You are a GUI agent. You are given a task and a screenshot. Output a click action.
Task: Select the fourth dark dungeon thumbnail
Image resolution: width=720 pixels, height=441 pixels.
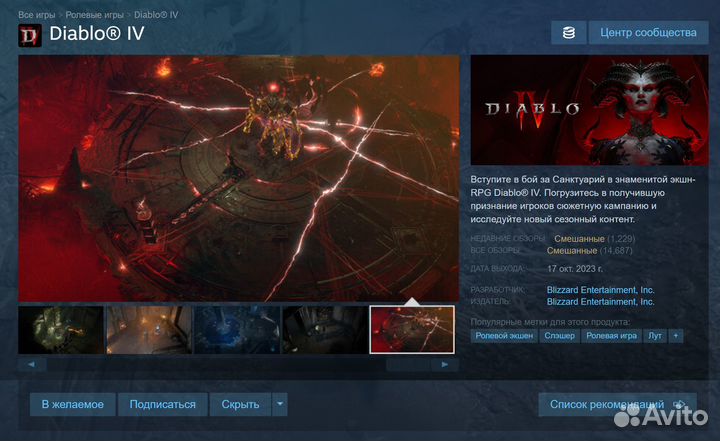click(x=325, y=330)
